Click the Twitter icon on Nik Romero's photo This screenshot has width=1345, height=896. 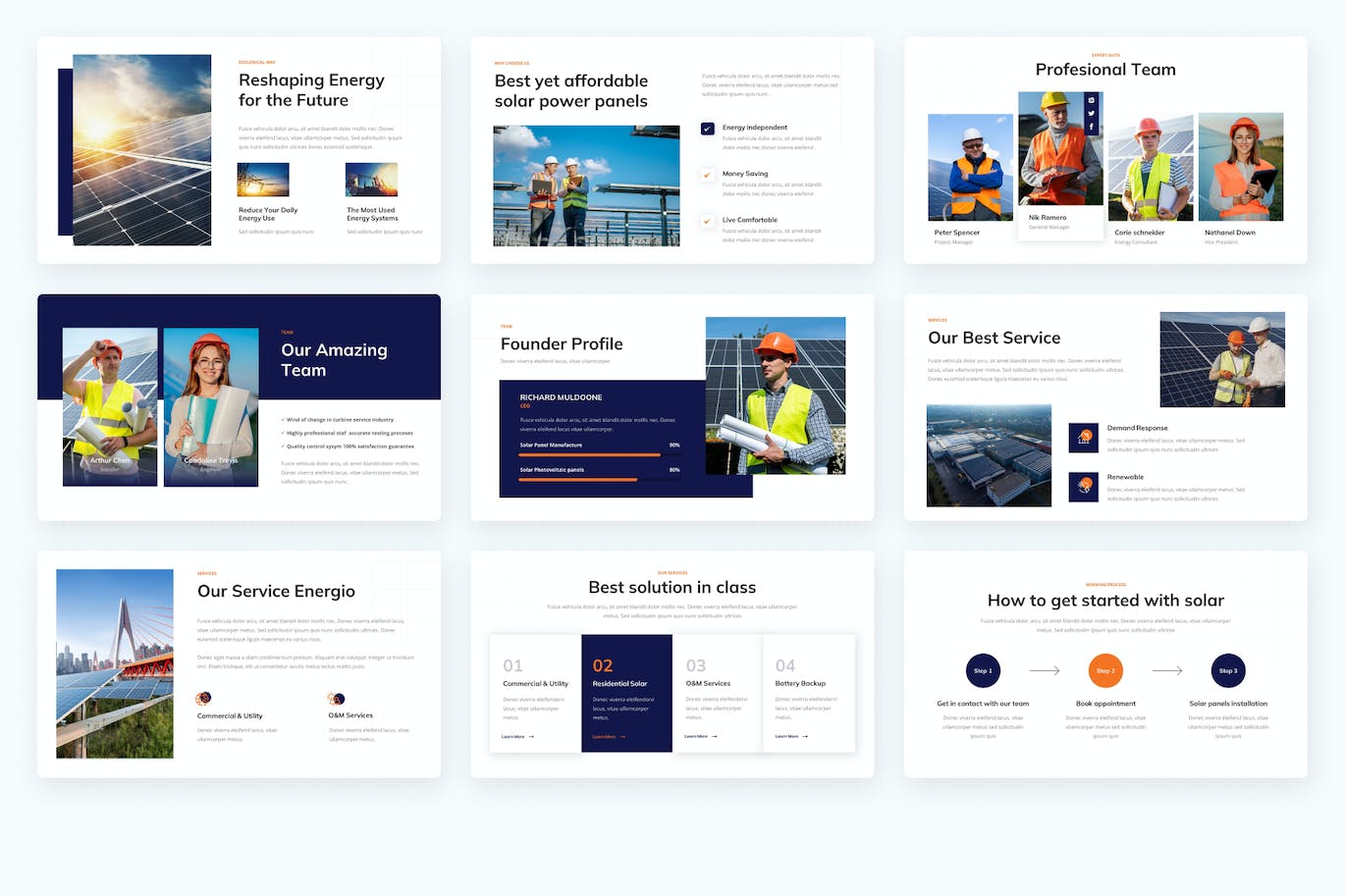pos(1091,113)
